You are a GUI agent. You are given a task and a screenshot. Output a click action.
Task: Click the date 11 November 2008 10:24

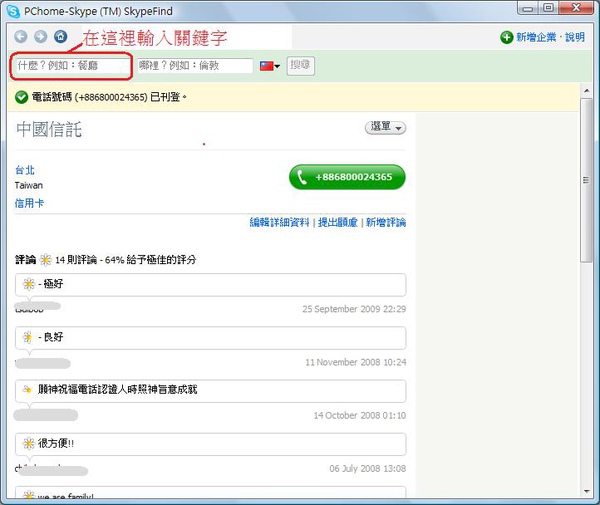(355, 362)
